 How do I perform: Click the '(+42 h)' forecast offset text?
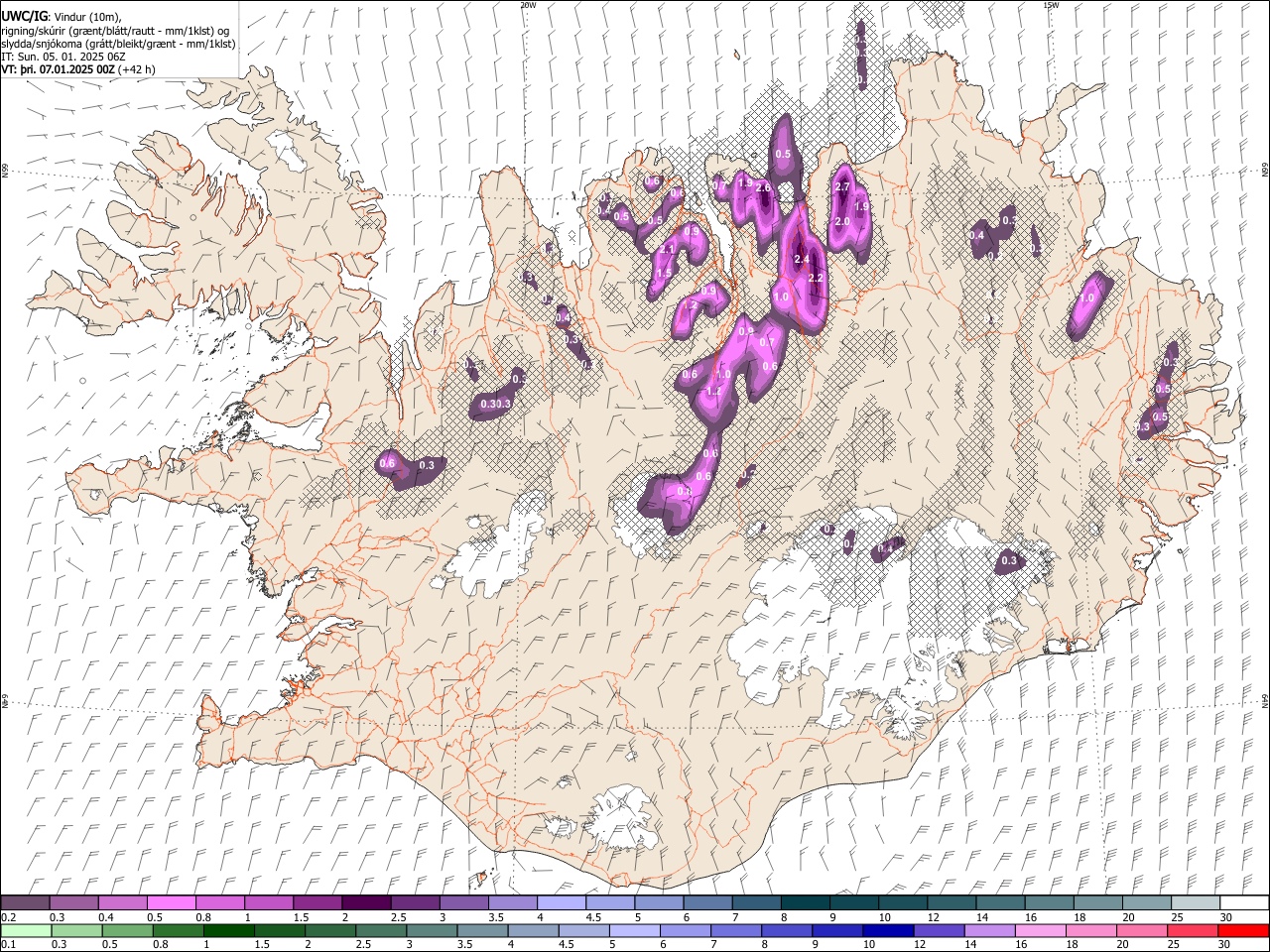pos(137,69)
